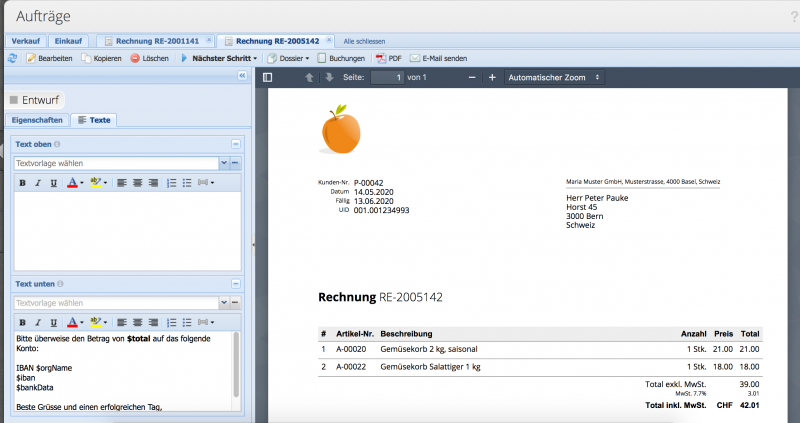The width and height of the screenshot is (800, 423).
Task: Click the Entwurf status button
Action: tap(35, 100)
